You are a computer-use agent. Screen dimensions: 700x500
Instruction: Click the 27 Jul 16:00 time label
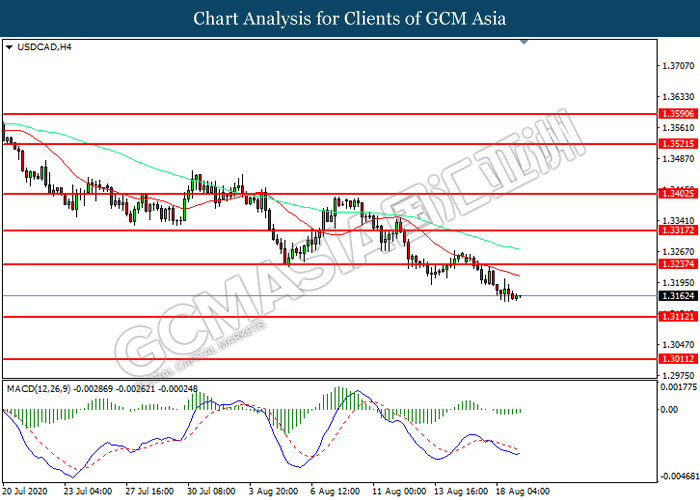(x=150, y=491)
